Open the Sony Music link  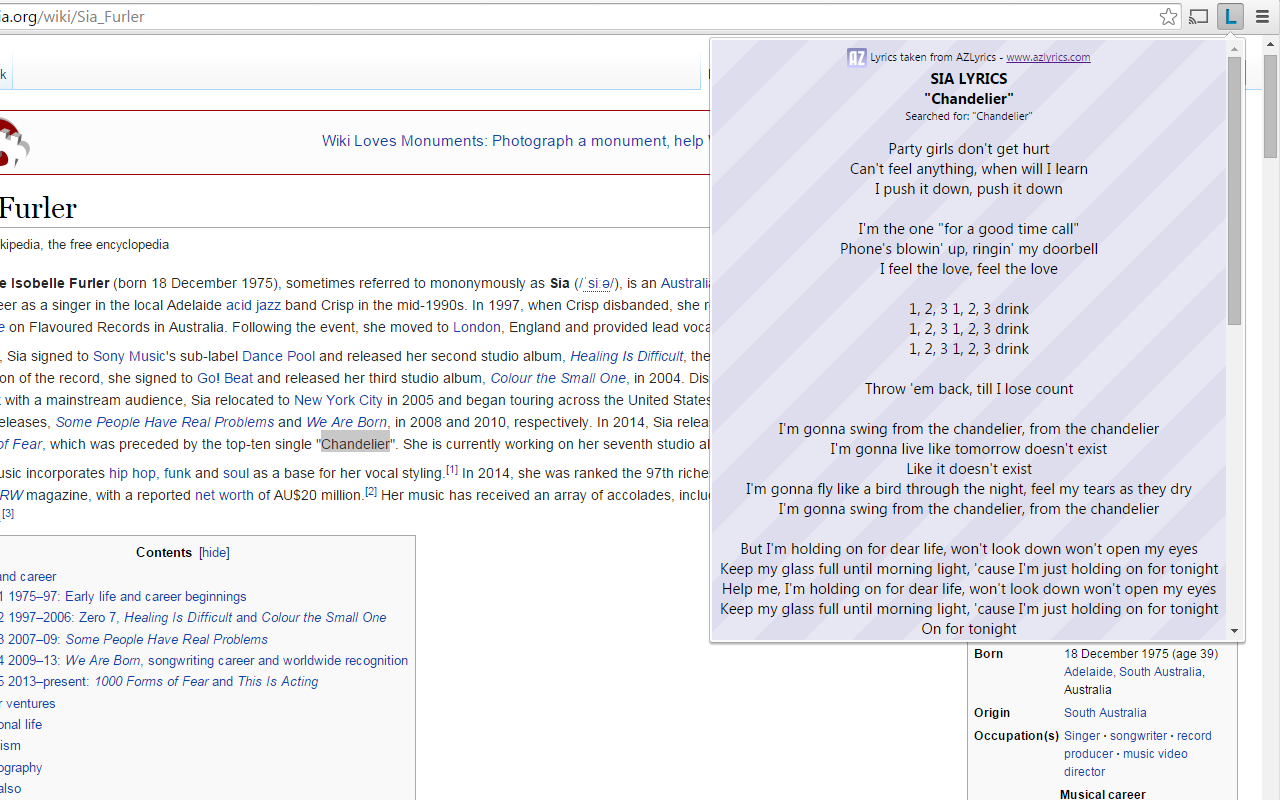(129, 356)
